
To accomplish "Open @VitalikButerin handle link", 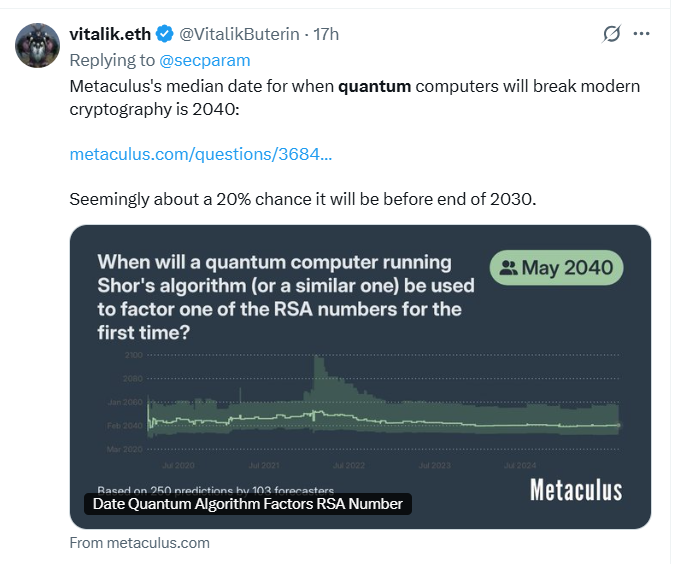I will pyautogui.click(x=239, y=34).
